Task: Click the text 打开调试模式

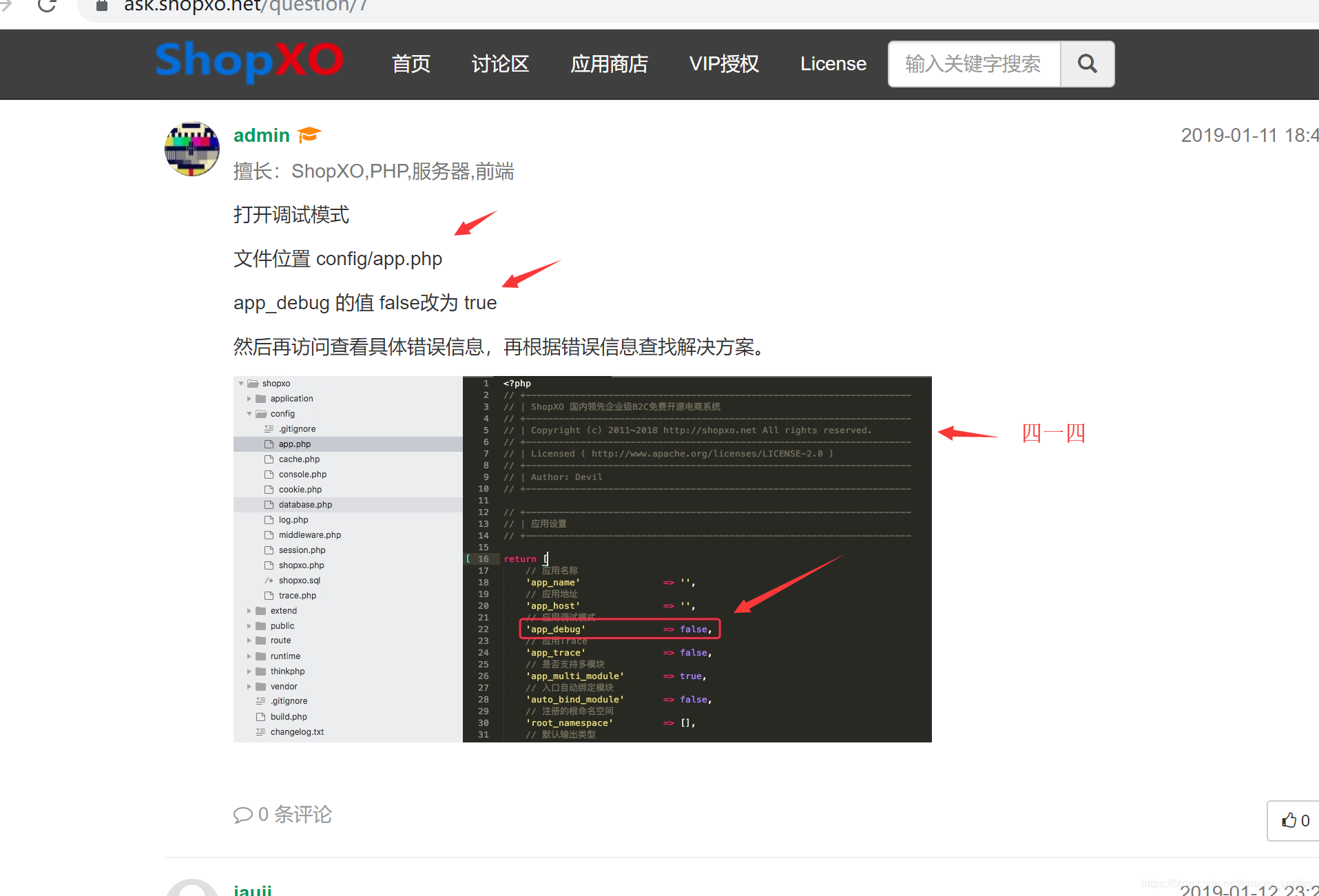Action: point(291,215)
